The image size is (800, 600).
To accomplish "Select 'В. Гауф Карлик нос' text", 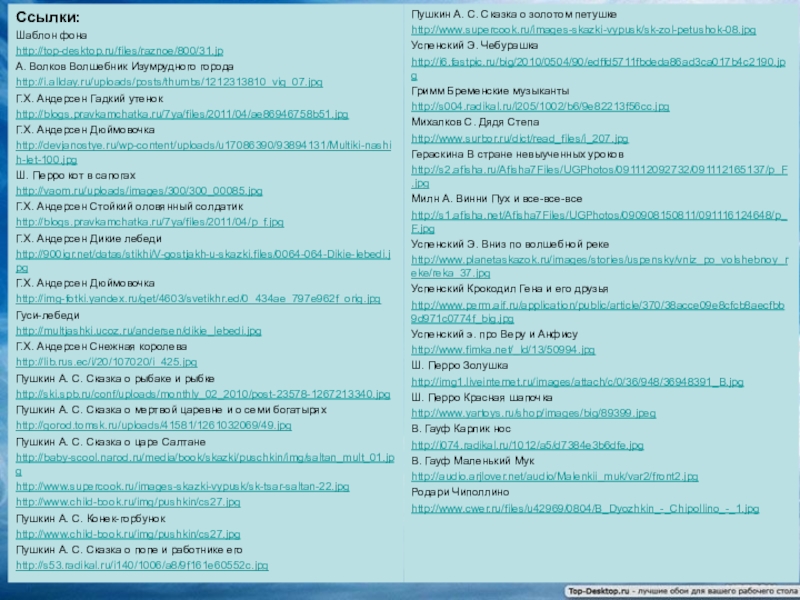I will tap(461, 429).
